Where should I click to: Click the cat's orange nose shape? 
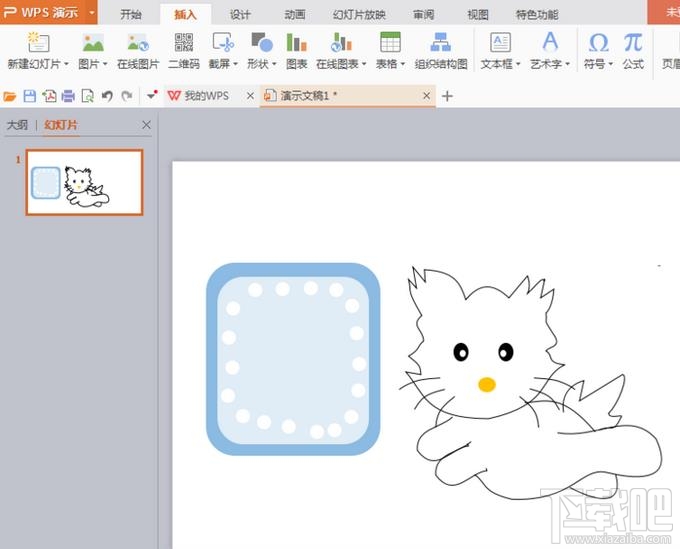click(487, 384)
